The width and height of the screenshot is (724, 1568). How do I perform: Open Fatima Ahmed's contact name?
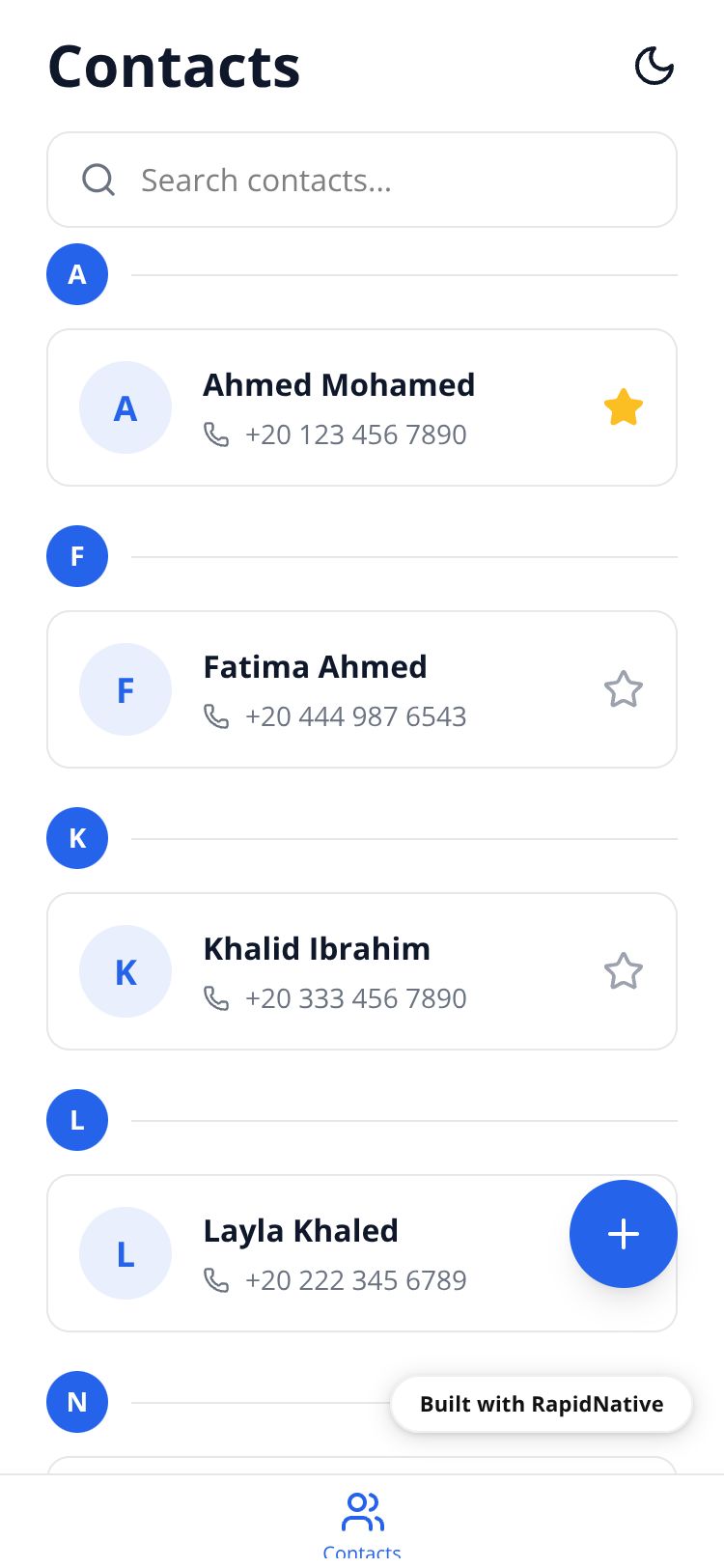pyautogui.click(x=315, y=667)
